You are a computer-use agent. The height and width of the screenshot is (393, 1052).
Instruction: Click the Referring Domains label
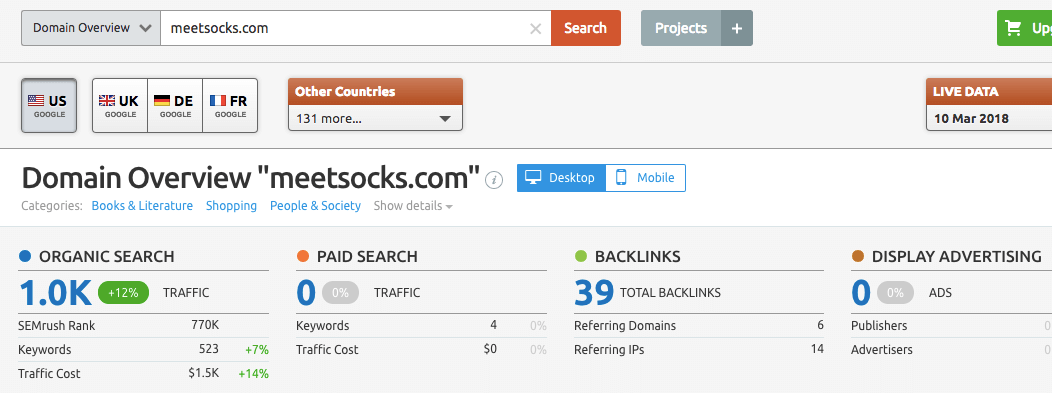625,326
